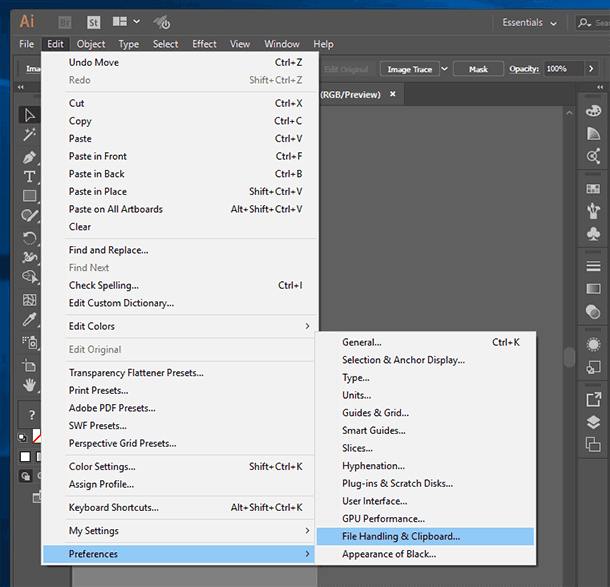Screen dimensions: 610x587
Task: Click the white Color mode swatch
Action: pos(25,456)
